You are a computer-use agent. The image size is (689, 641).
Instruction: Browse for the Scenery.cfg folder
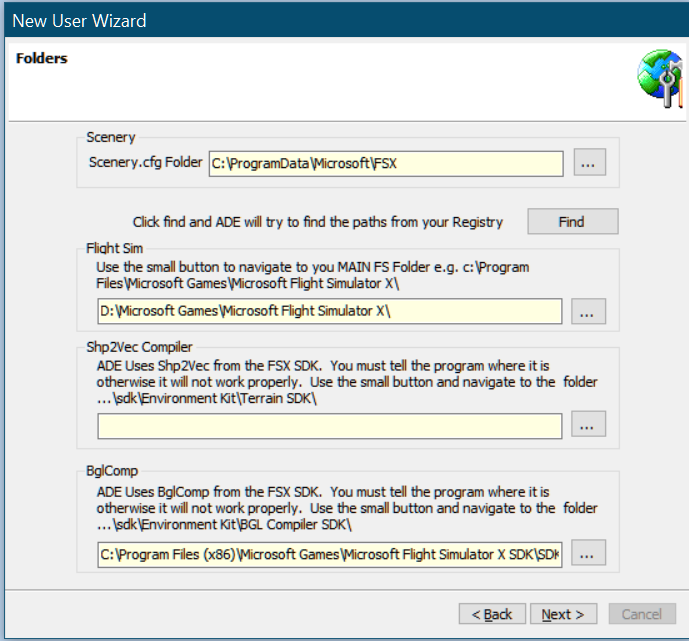click(590, 164)
